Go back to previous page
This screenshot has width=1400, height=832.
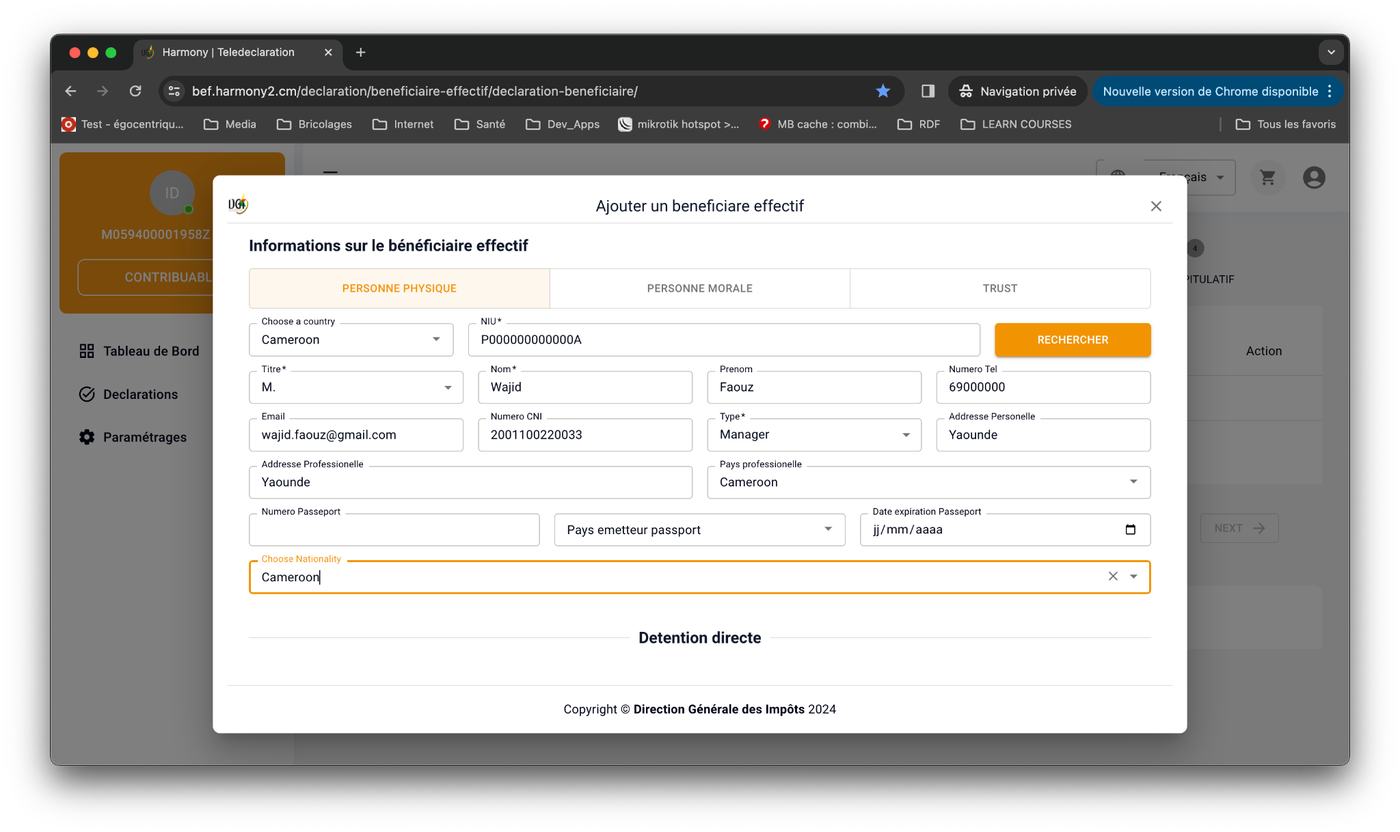[x=71, y=91]
